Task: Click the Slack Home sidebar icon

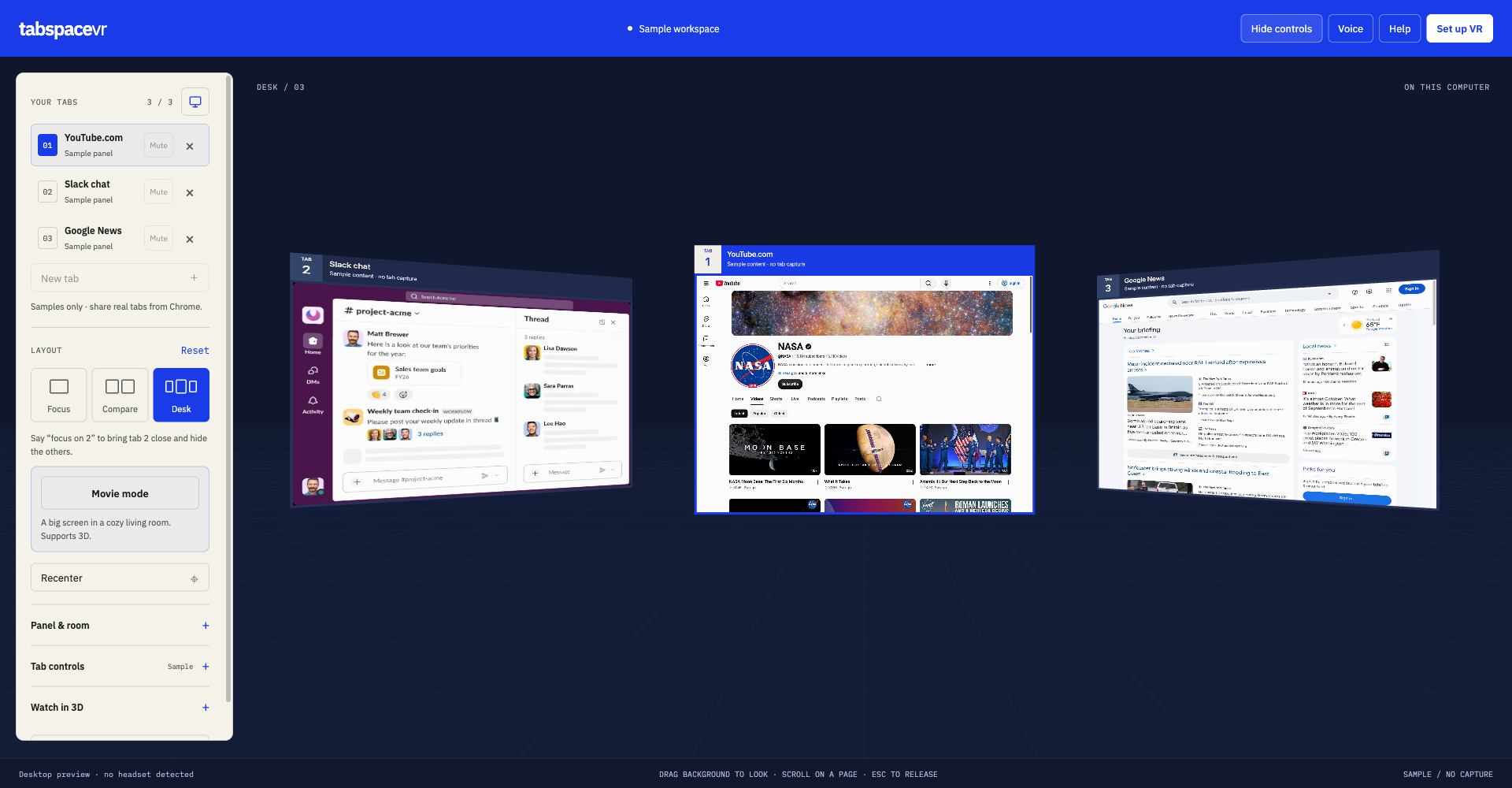Action: pos(313,343)
